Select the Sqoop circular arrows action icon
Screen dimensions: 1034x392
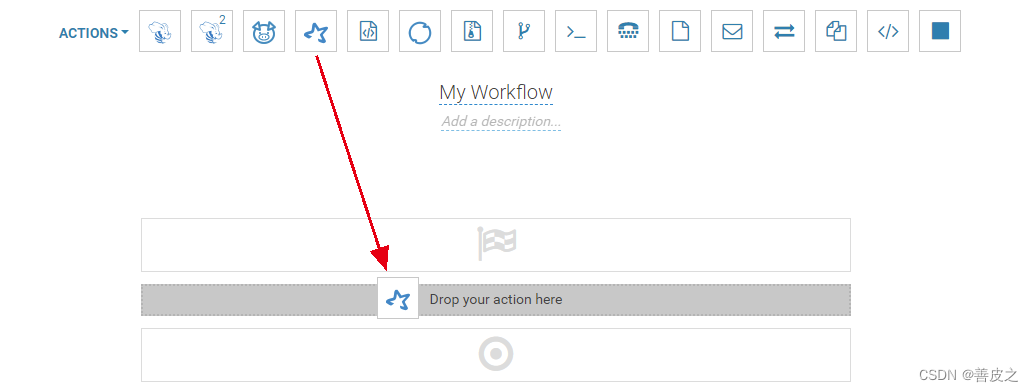[x=420, y=31]
